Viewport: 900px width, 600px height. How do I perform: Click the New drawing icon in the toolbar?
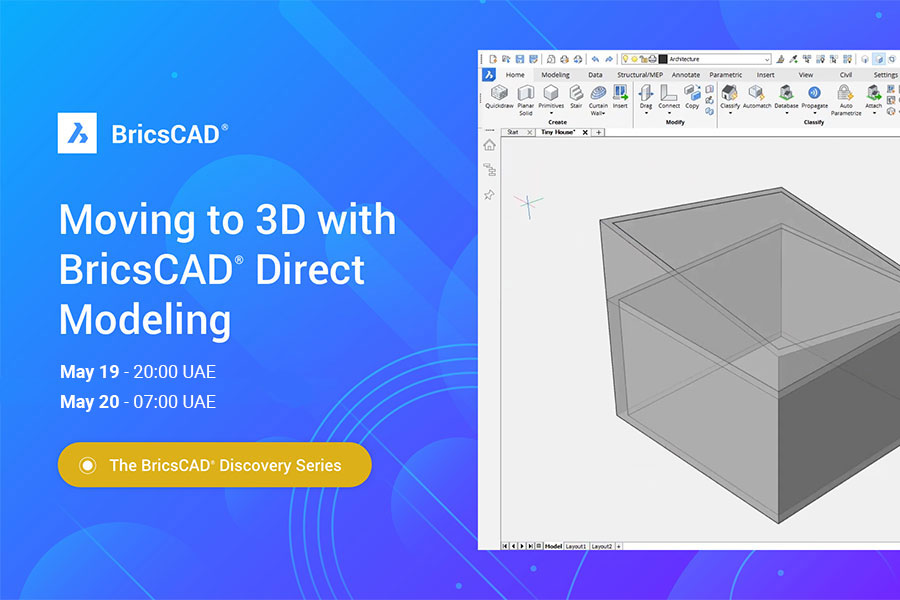tap(492, 59)
